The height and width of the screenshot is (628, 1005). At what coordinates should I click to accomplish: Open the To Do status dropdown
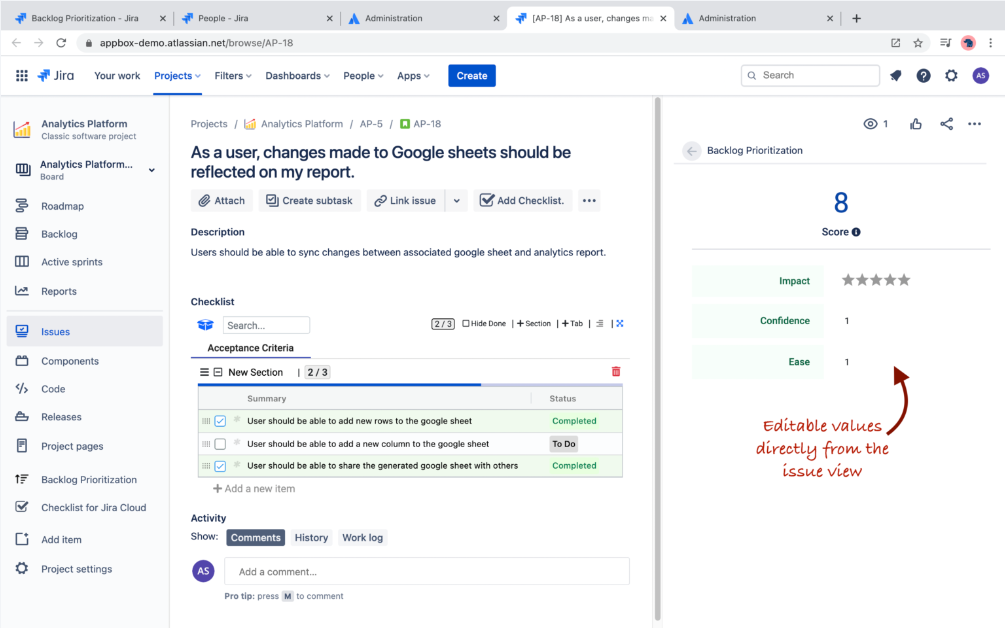pyautogui.click(x=564, y=444)
